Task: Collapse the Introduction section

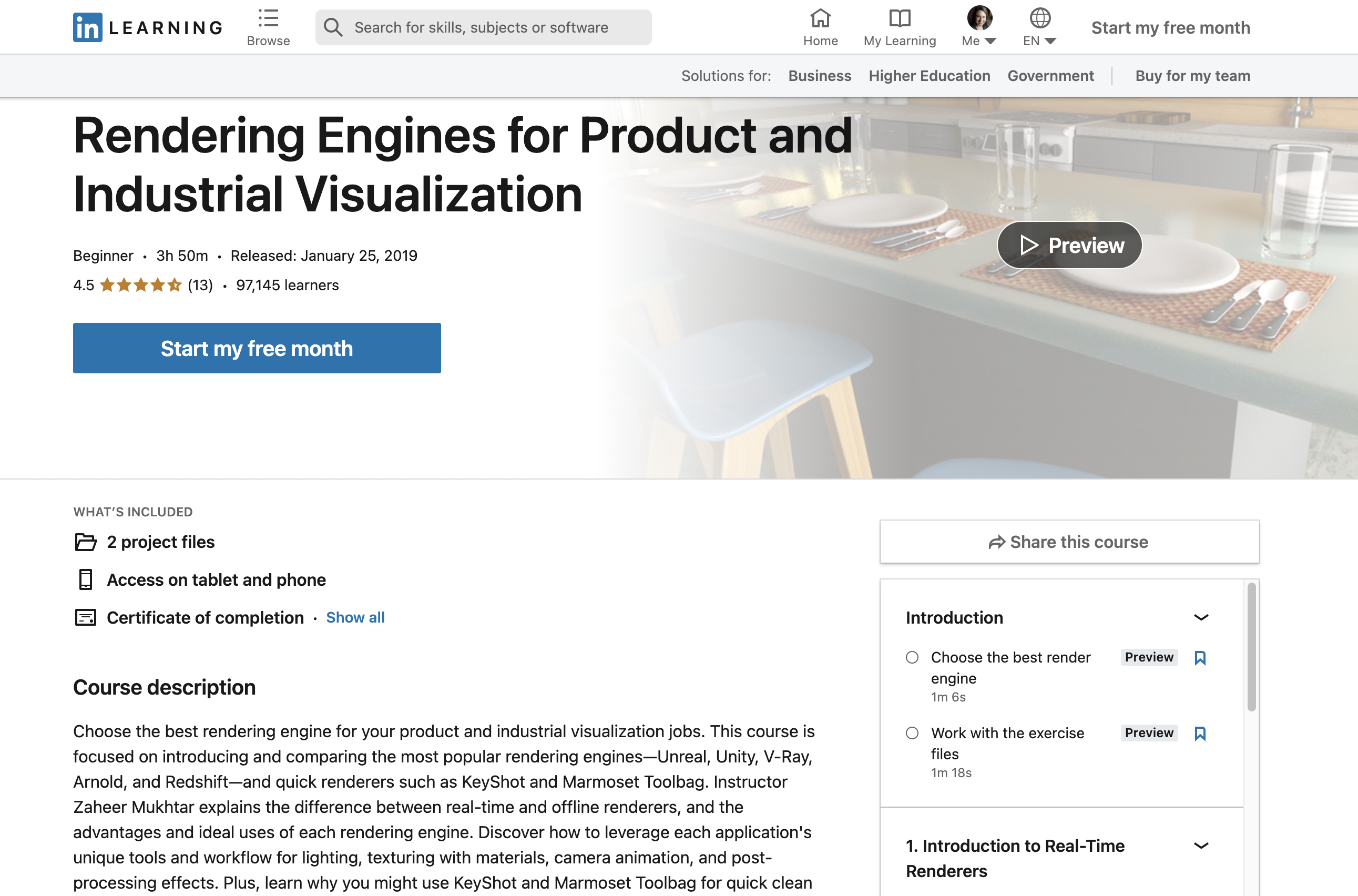Action: (x=1201, y=617)
